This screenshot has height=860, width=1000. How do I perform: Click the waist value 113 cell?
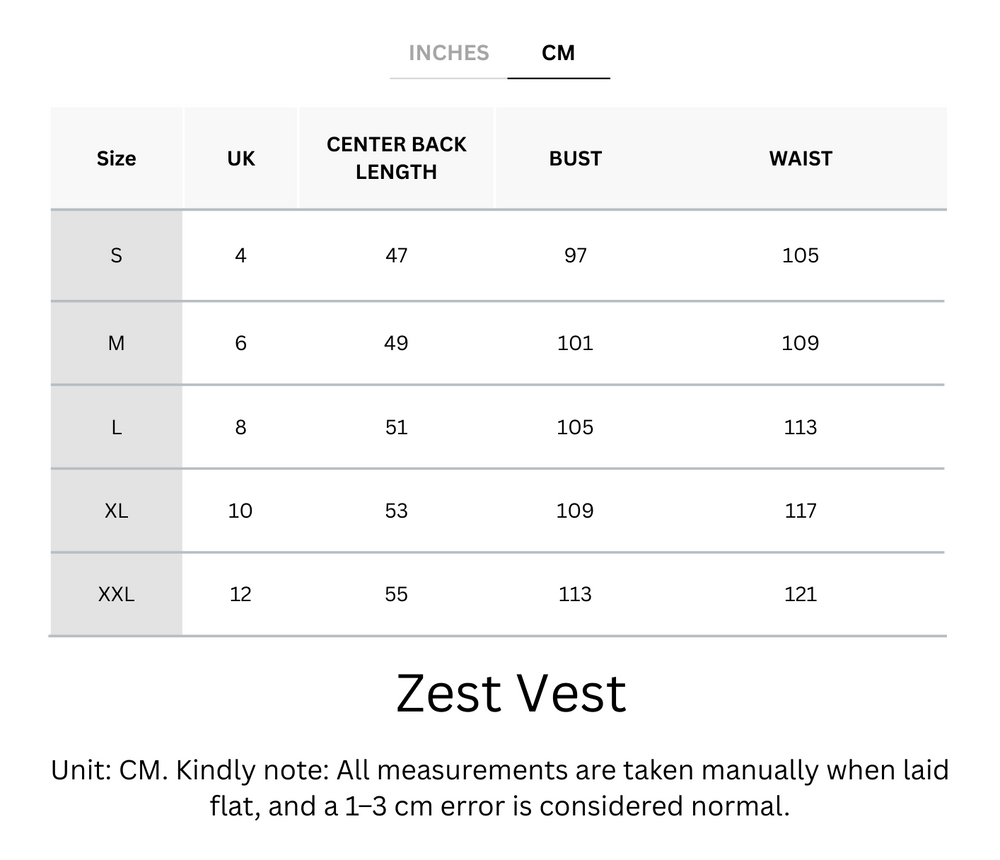[x=800, y=427]
